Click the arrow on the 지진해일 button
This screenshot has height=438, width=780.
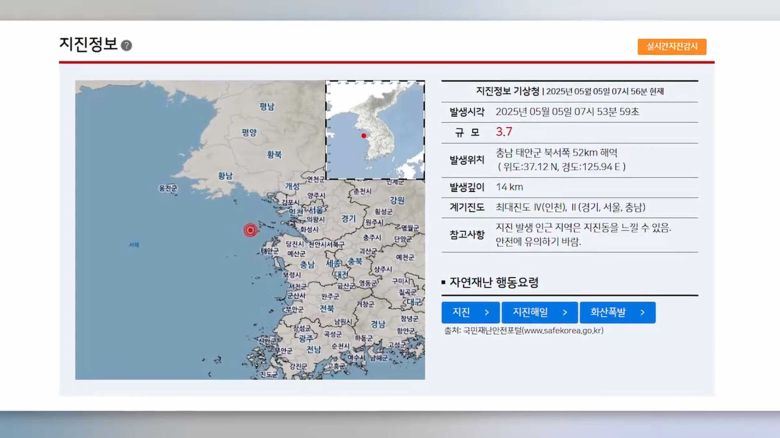565,313
